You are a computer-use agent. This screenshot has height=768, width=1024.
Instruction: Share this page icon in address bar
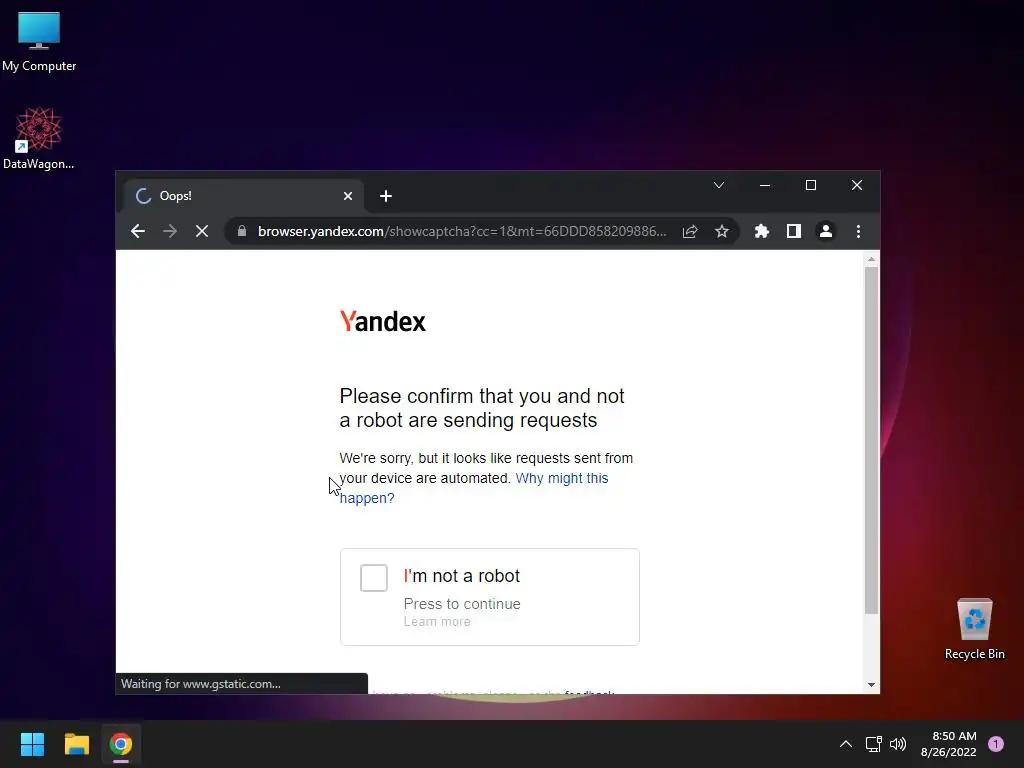[690, 231]
